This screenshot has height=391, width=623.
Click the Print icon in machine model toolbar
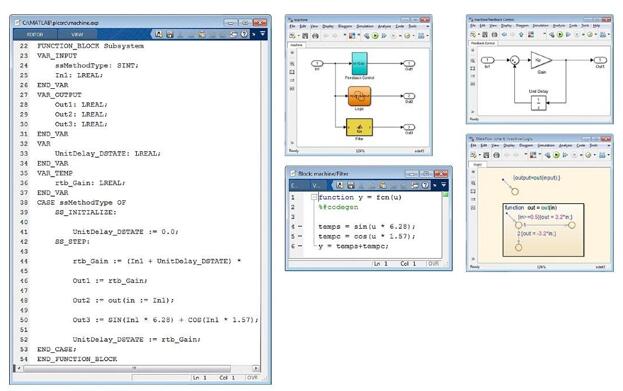(315, 36)
